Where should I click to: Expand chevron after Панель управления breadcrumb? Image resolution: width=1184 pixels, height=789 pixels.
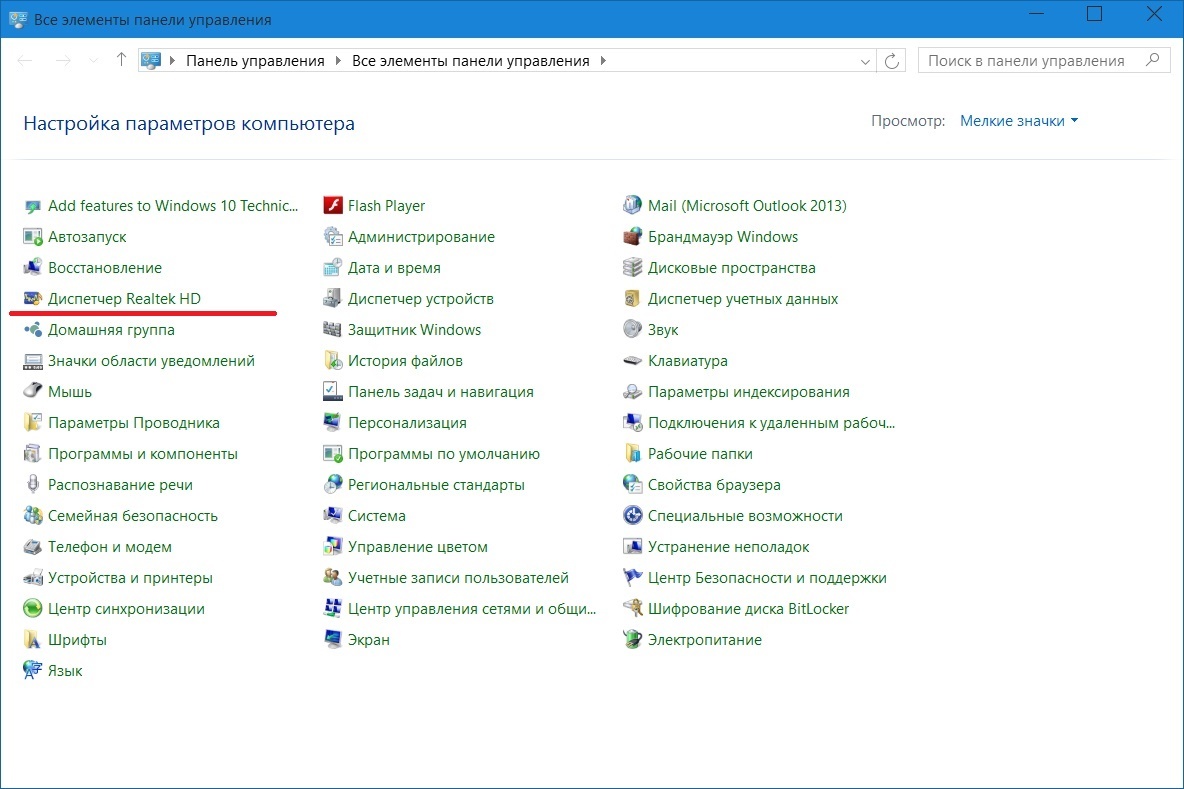339,61
